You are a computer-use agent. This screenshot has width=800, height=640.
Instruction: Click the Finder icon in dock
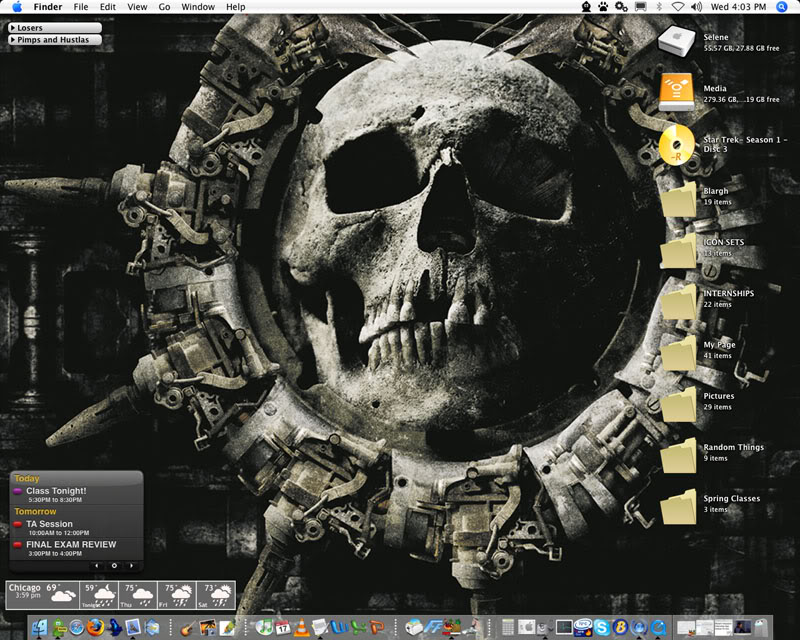39,627
